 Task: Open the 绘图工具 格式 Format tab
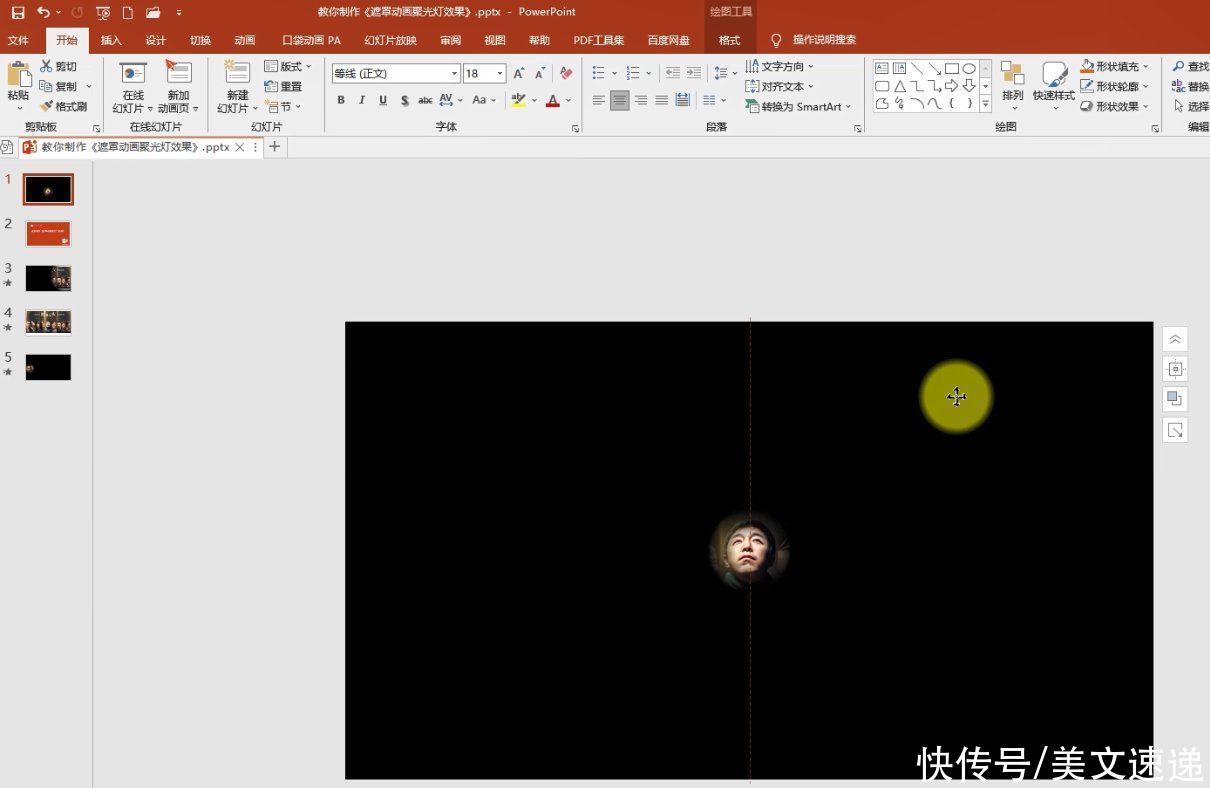click(x=729, y=40)
